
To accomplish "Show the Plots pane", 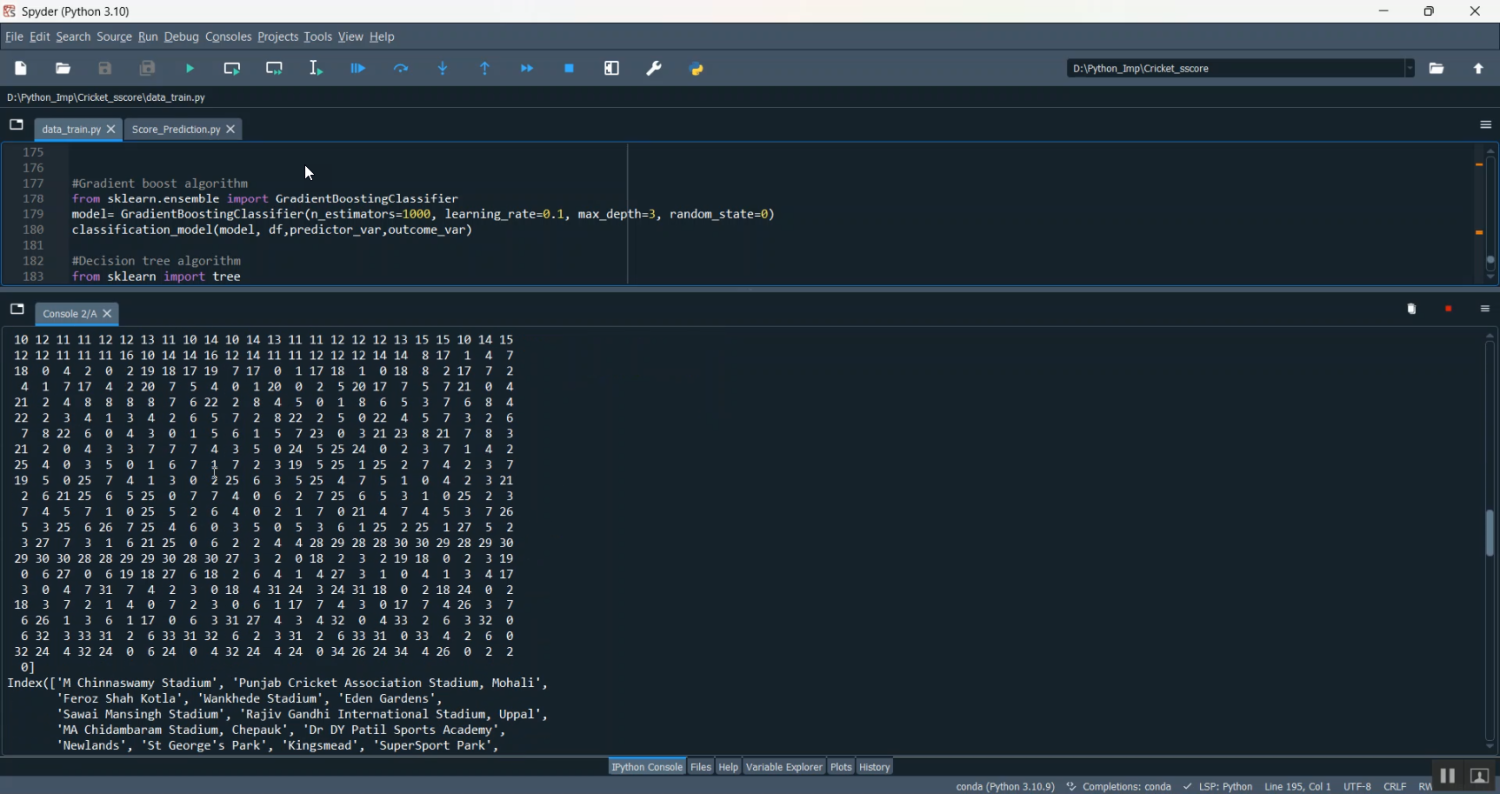I will click(x=841, y=767).
